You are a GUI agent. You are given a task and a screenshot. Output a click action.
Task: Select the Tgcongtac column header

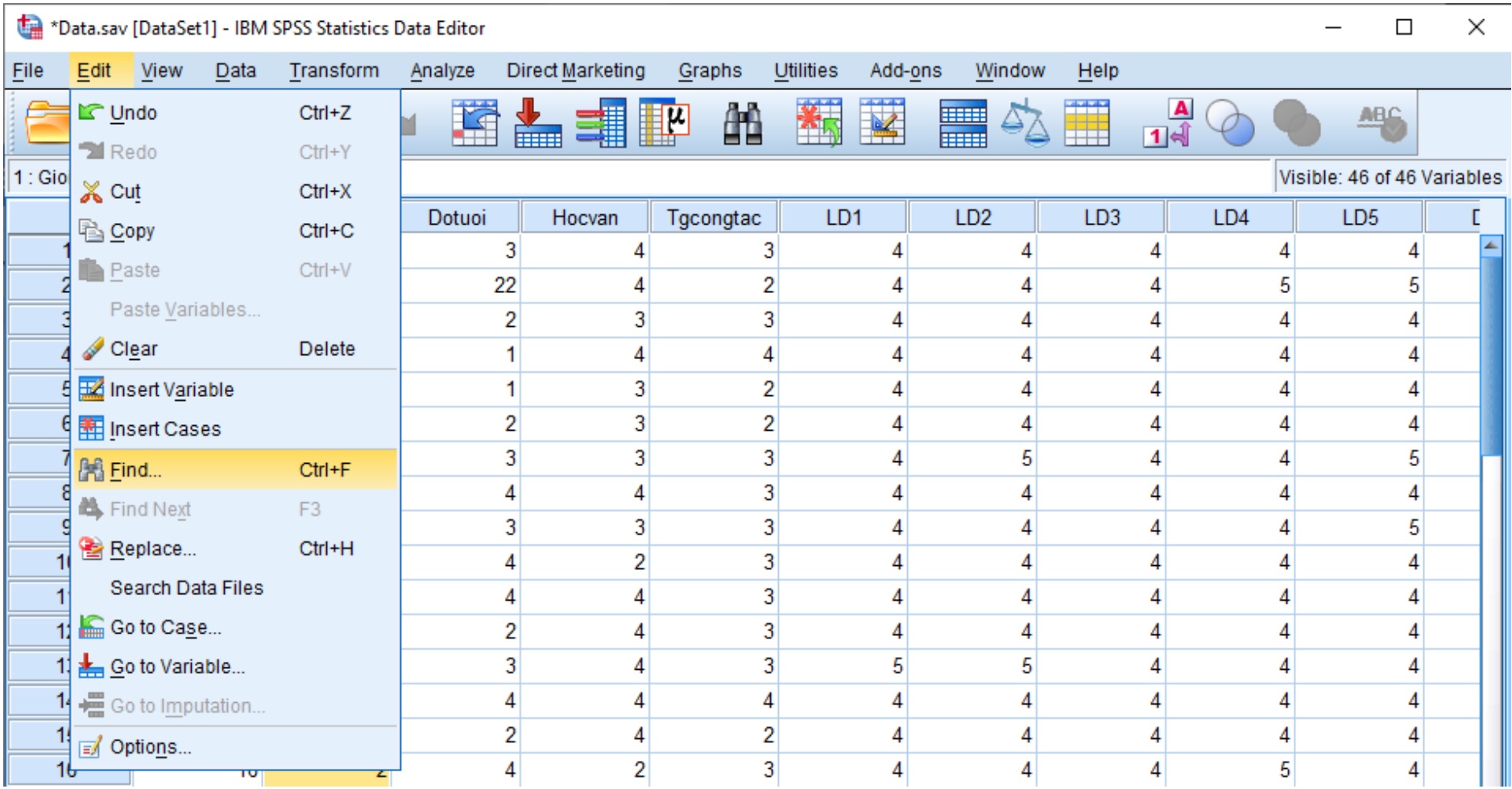pyautogui.click(x=715, y=218)
